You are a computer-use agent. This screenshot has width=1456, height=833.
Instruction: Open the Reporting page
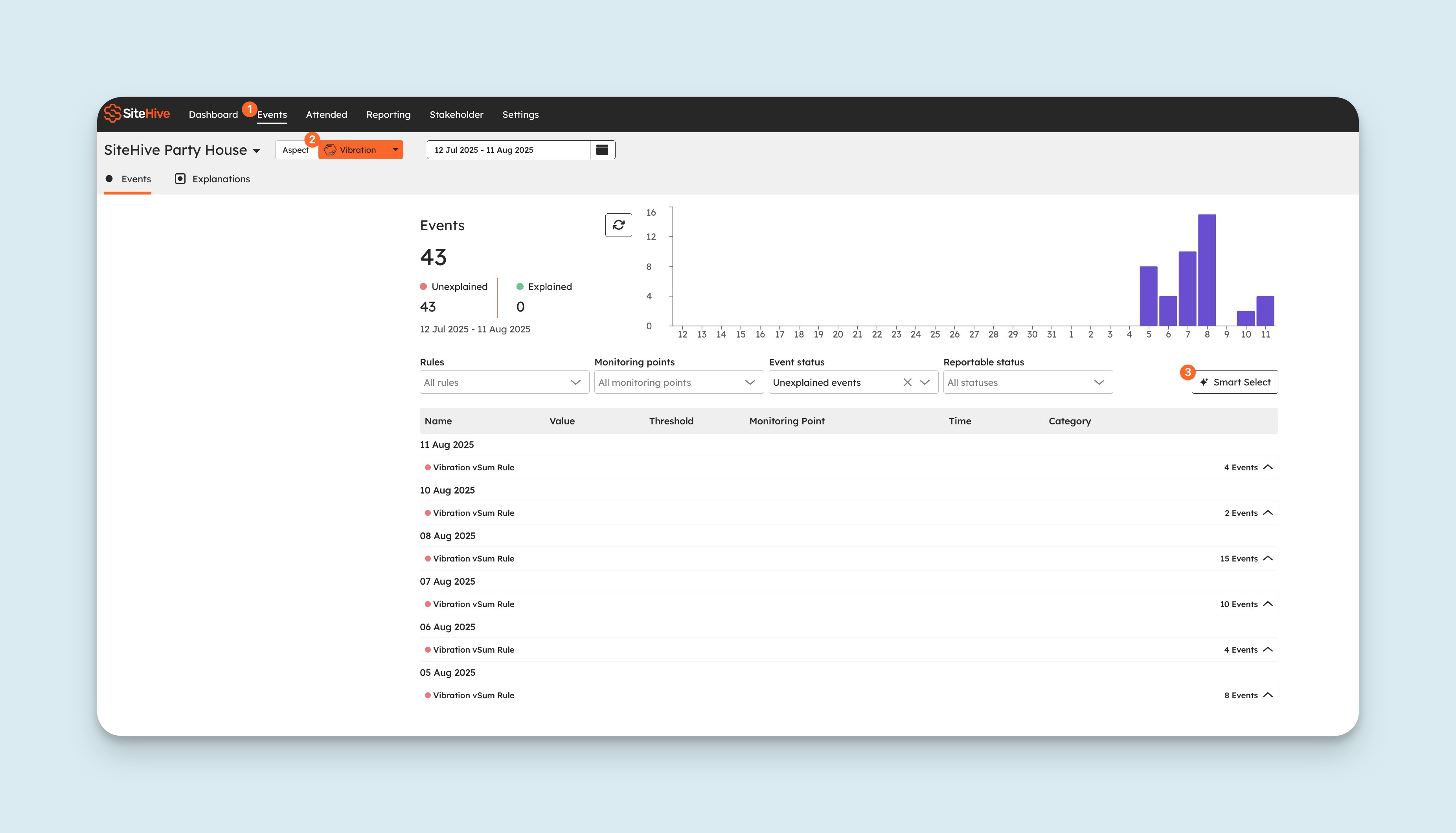(388, 114)
